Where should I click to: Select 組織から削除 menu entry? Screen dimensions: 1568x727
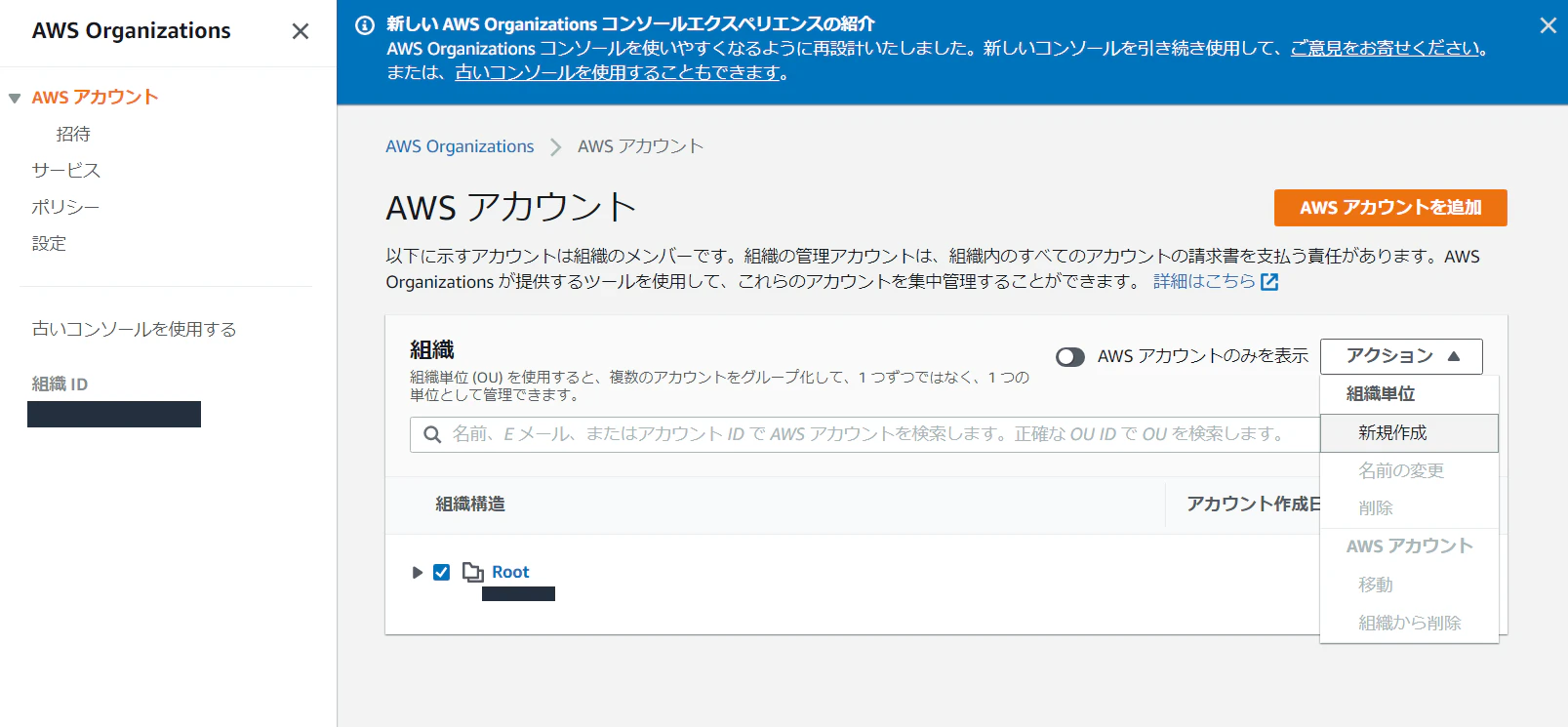1409,623
